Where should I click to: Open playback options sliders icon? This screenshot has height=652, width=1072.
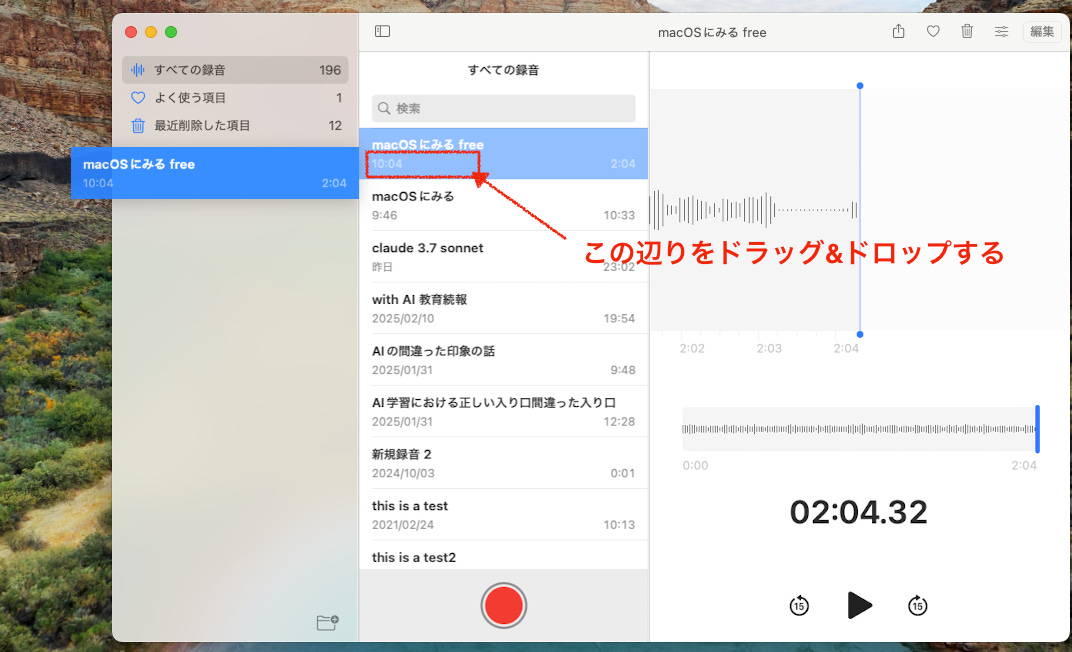pyautogui.click(x=1001, y=31)
